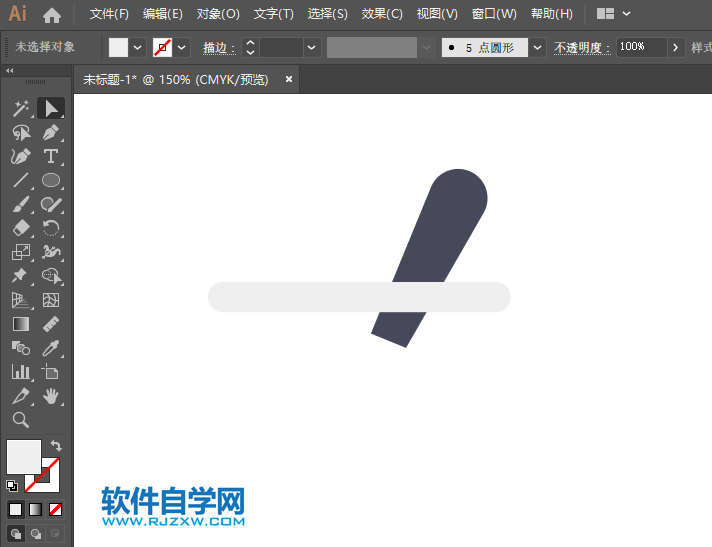Open the 5 点圆形 brush dropdown
Image resolution: width=712 pixels, height=547 pixels.
537,47
